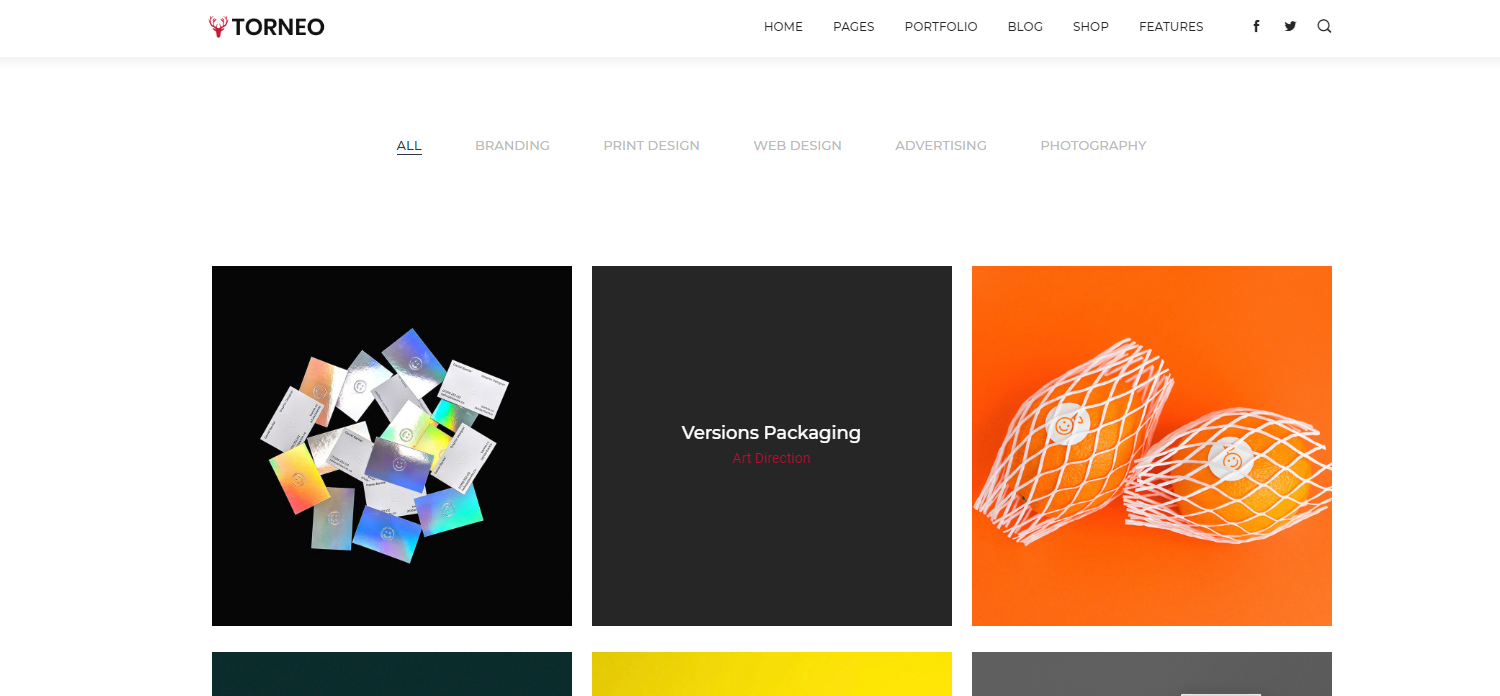Filter portfolio by Photography
This screenshot has width=1500, height=696.
pos(1093,146)
